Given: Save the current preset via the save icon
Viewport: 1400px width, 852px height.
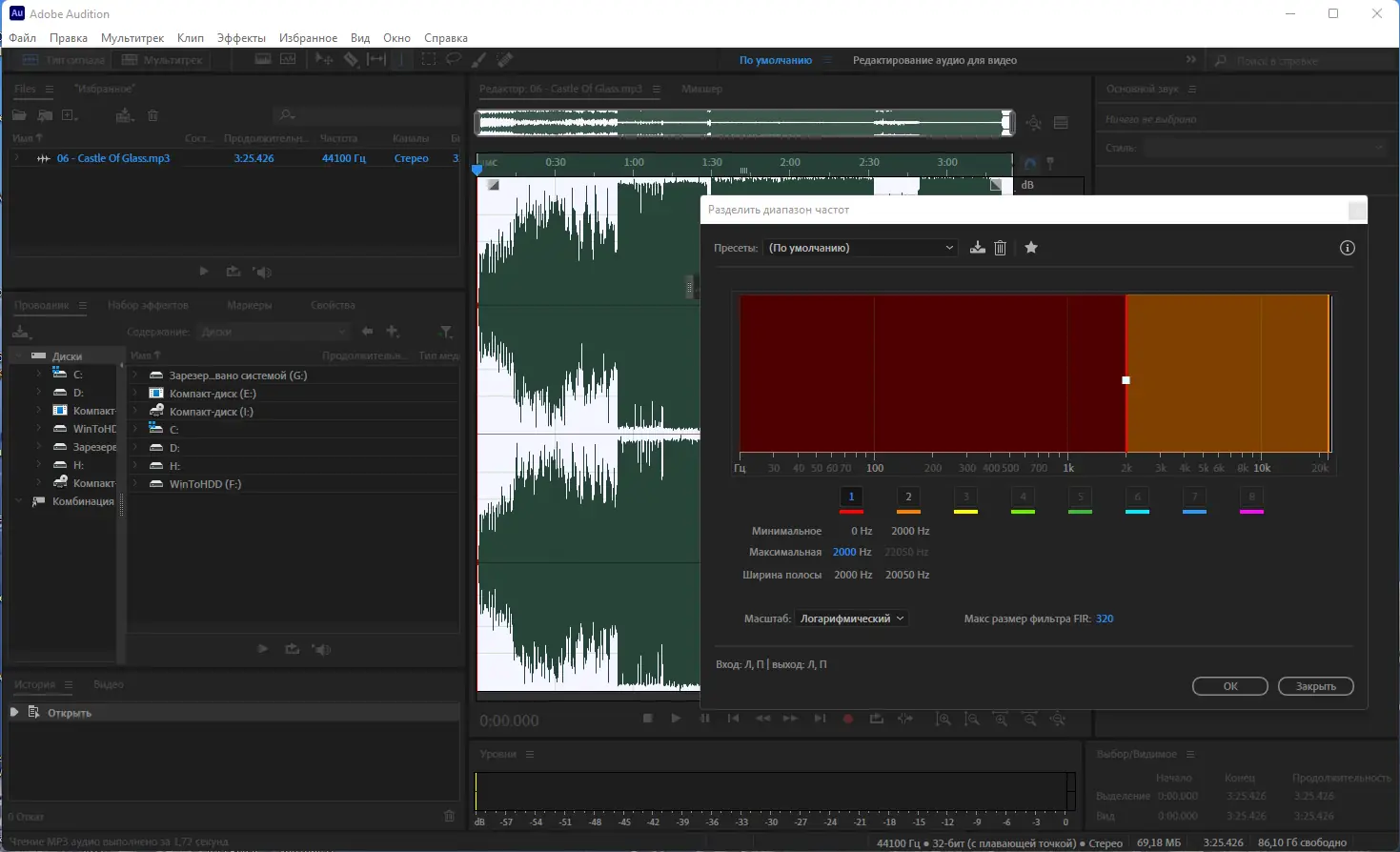Looking at the screenshot, I should point(977,248).
